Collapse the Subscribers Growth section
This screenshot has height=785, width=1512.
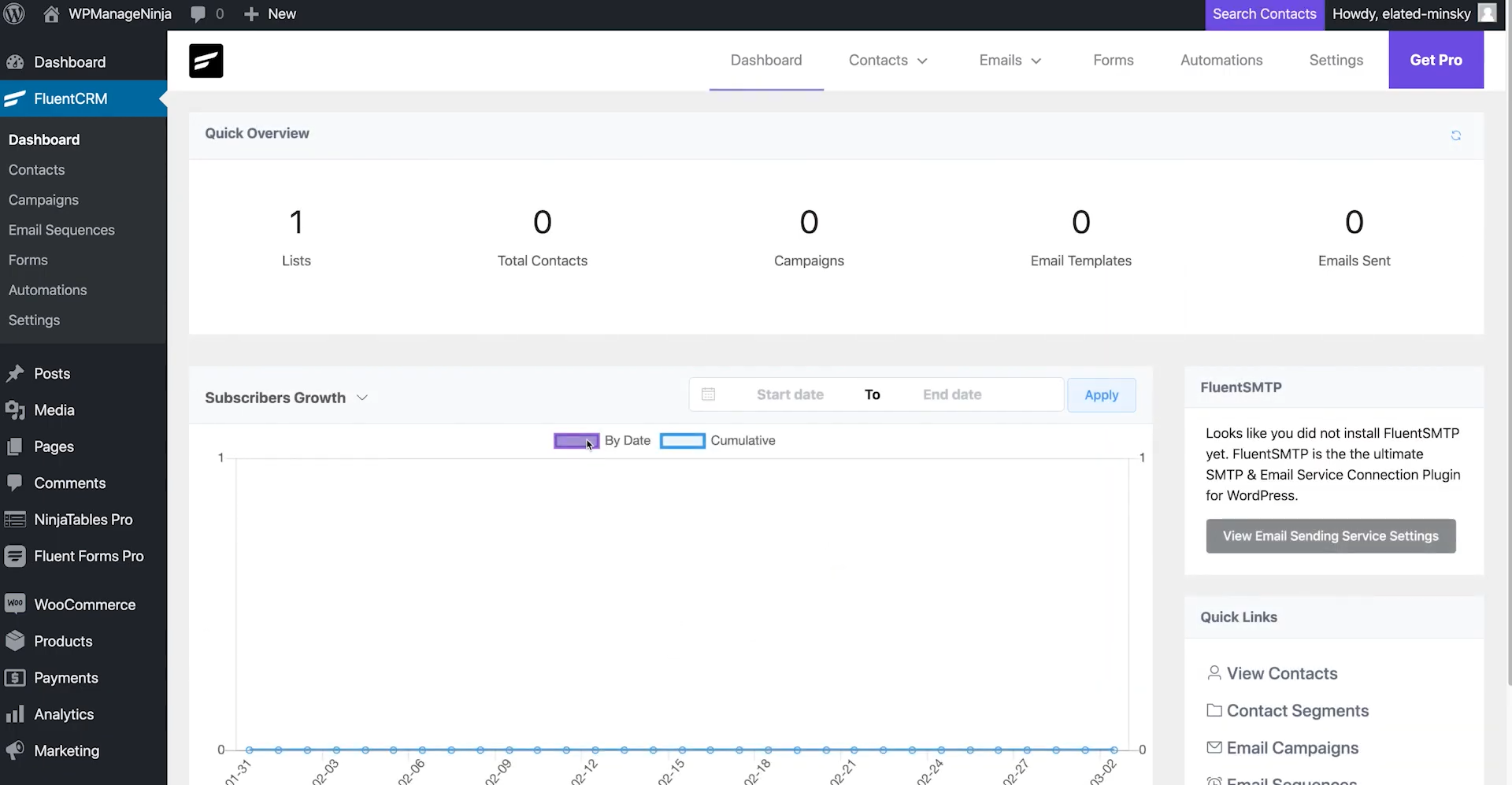click(x=362, y=398)
